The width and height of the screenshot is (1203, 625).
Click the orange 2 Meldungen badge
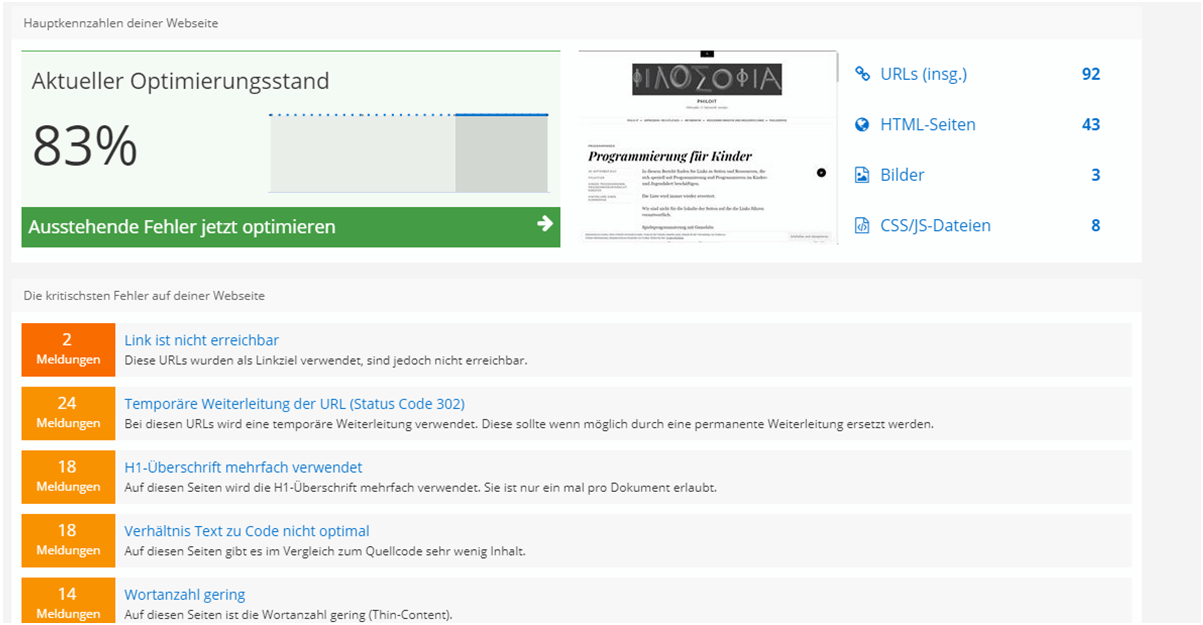(x=68, y=349)
